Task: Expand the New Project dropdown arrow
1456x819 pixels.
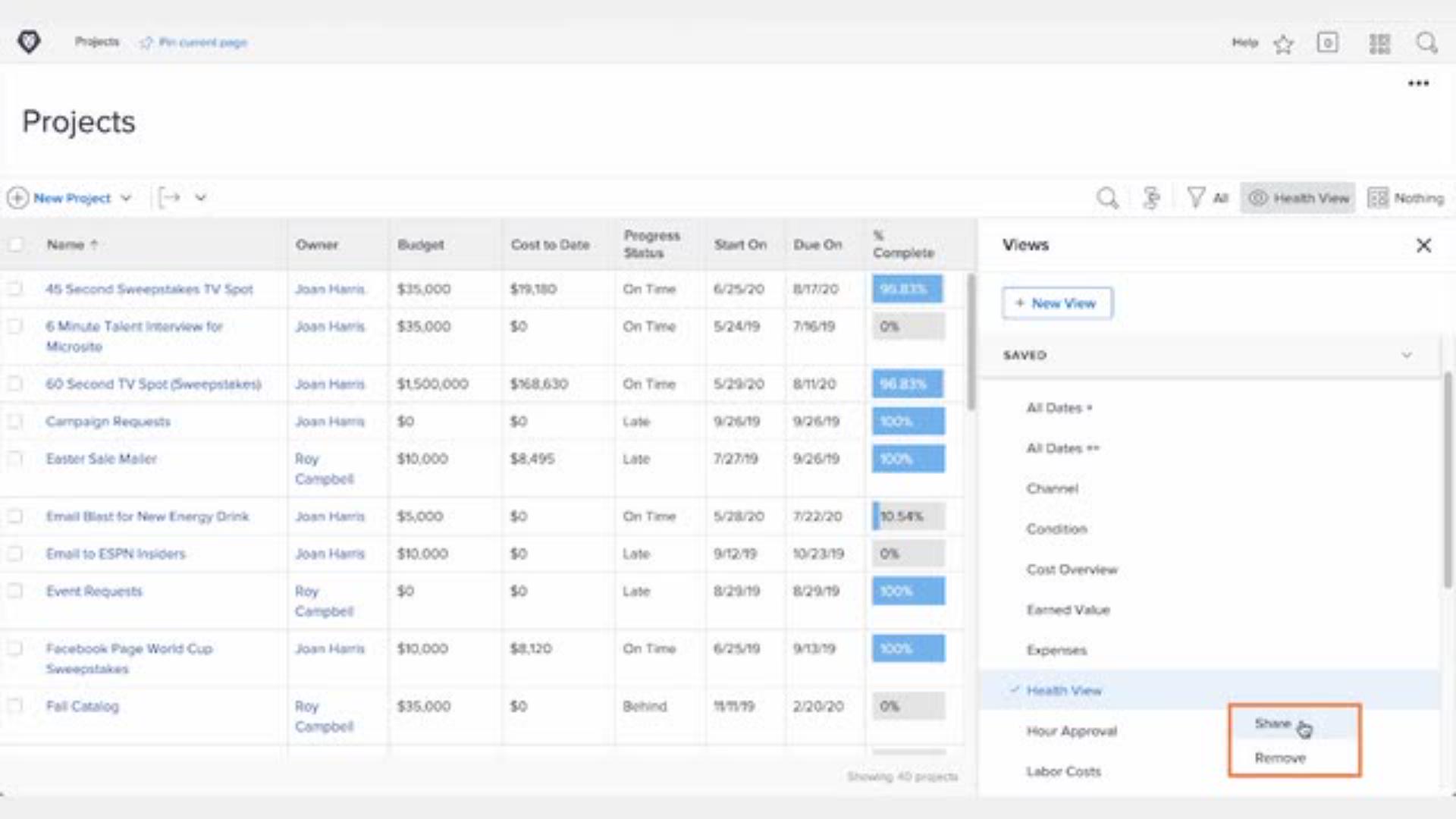Action: point(126,198)
